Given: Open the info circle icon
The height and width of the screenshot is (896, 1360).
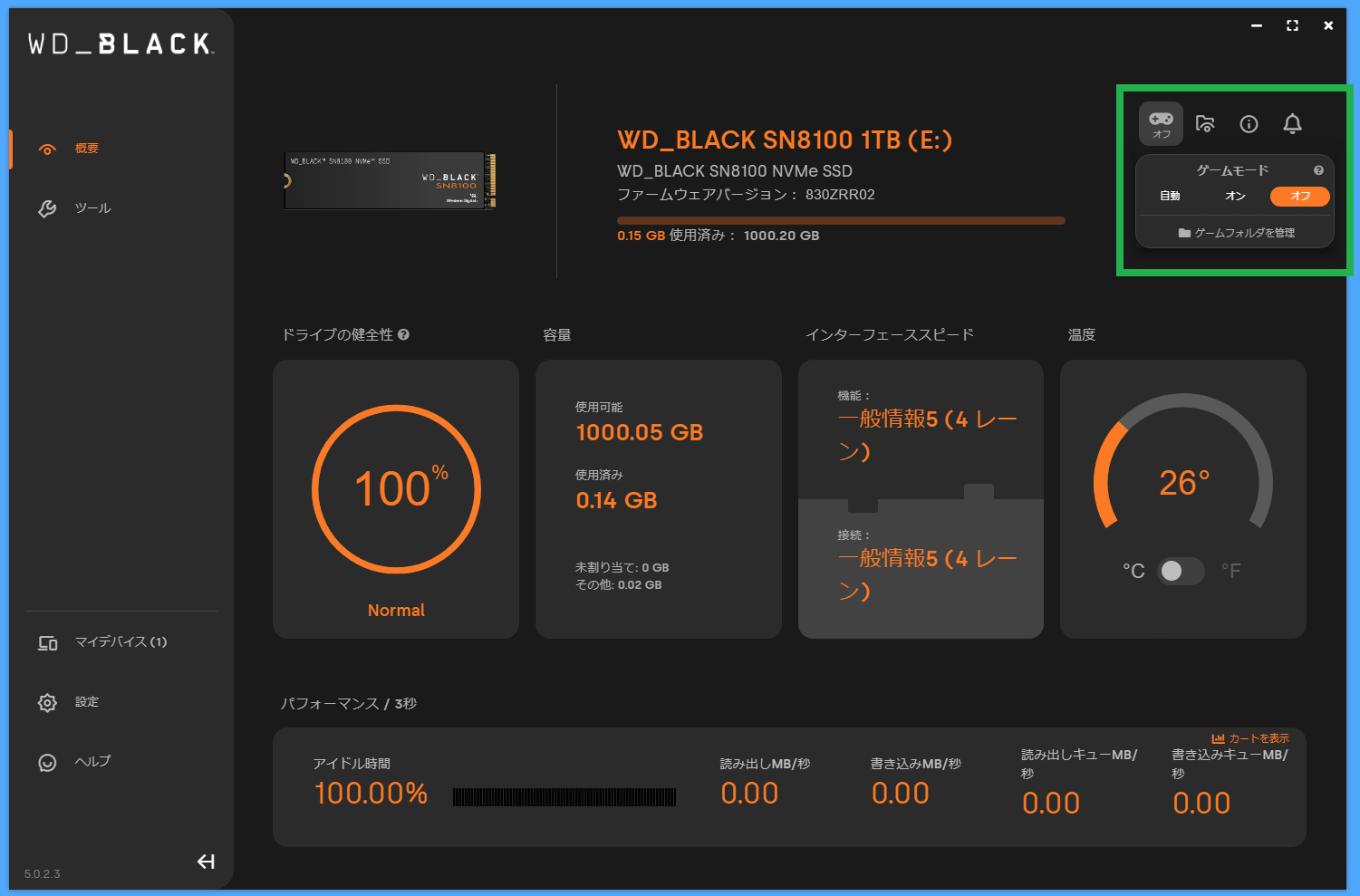Looking at the screenshot, I should point(1249,124).
